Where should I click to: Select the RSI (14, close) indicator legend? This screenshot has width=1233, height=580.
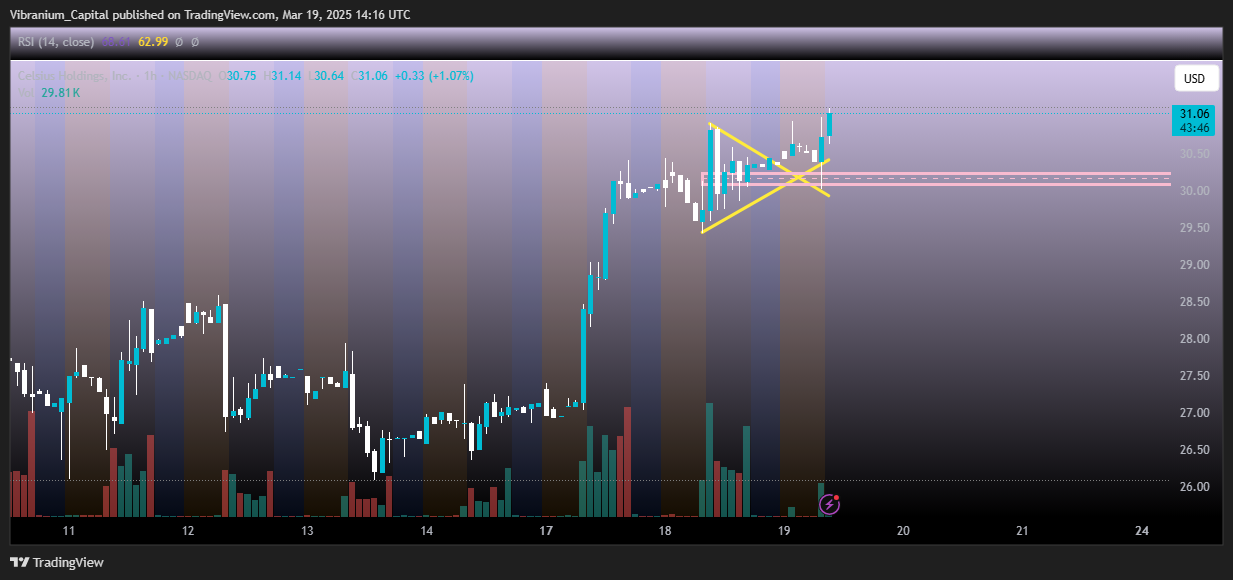click(x=56, y=42)
